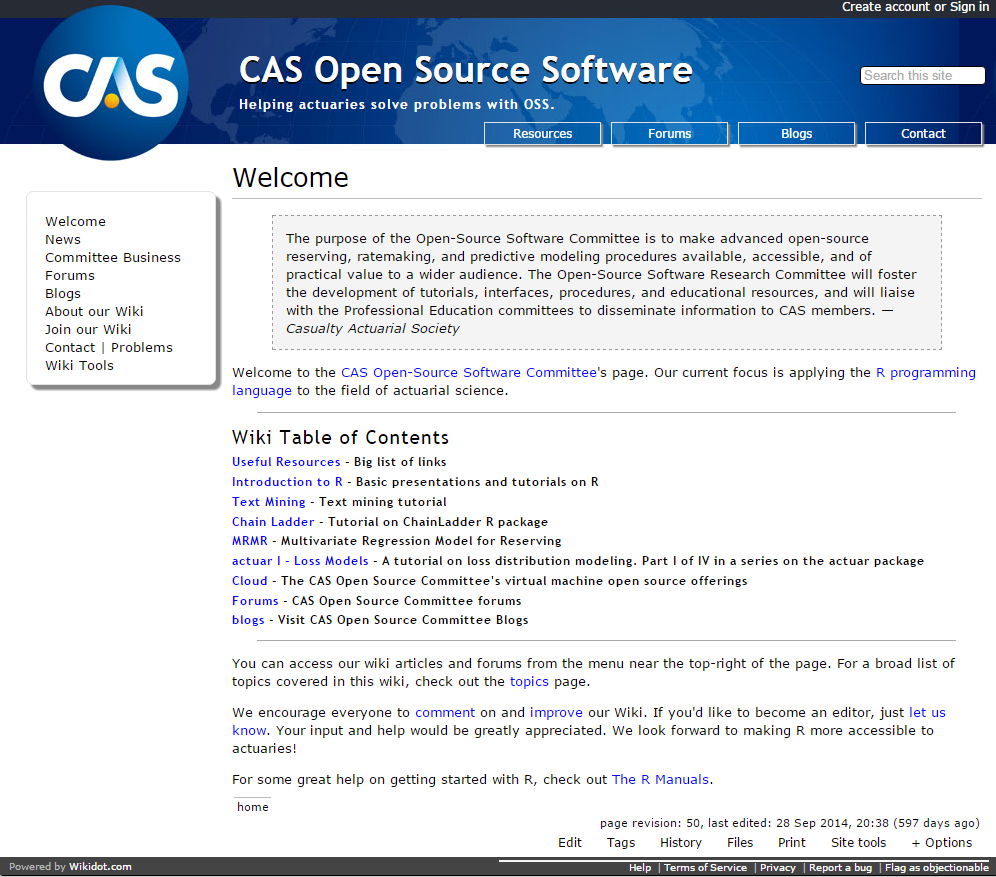996x877 pixels.
Task: Open Committee Business in the sidebar
Action: click(113, 257)
